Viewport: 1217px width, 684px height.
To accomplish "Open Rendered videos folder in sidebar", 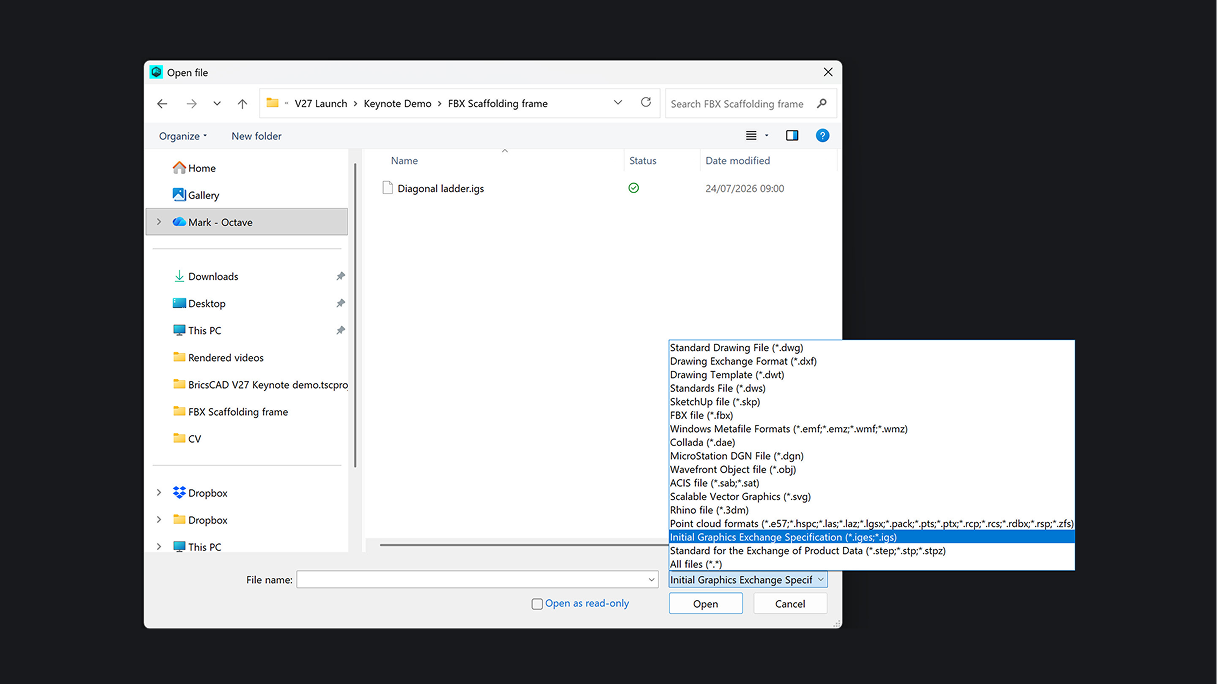I will [226, 357].
